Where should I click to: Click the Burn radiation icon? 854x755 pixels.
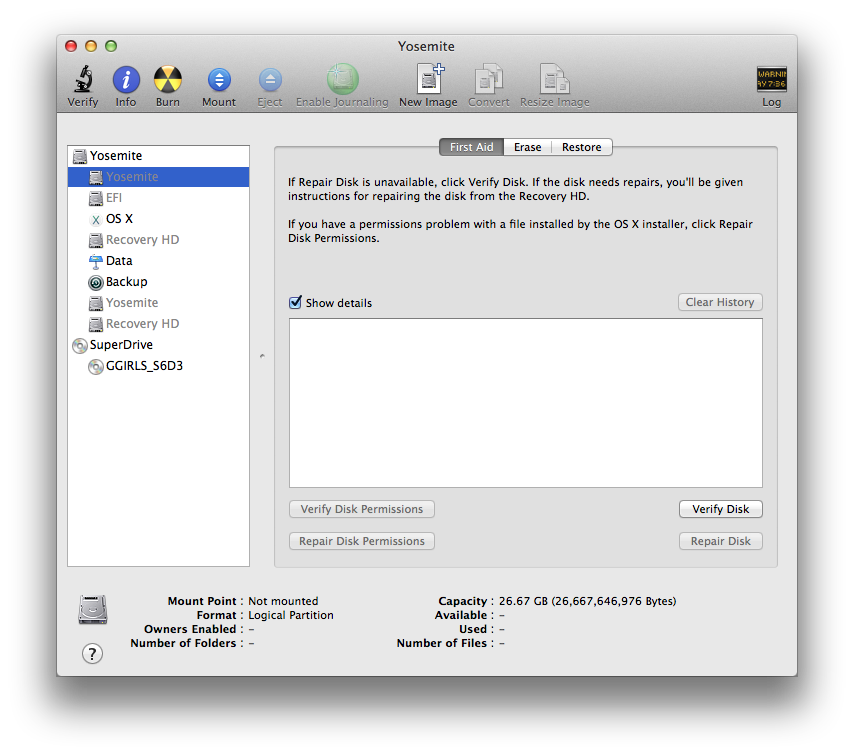click(x=168, y=80)
